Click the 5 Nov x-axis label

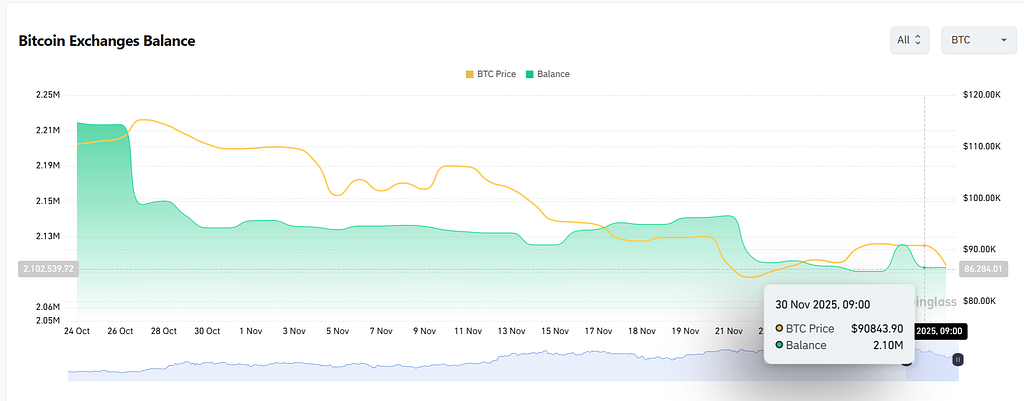[x=337, y=331]
